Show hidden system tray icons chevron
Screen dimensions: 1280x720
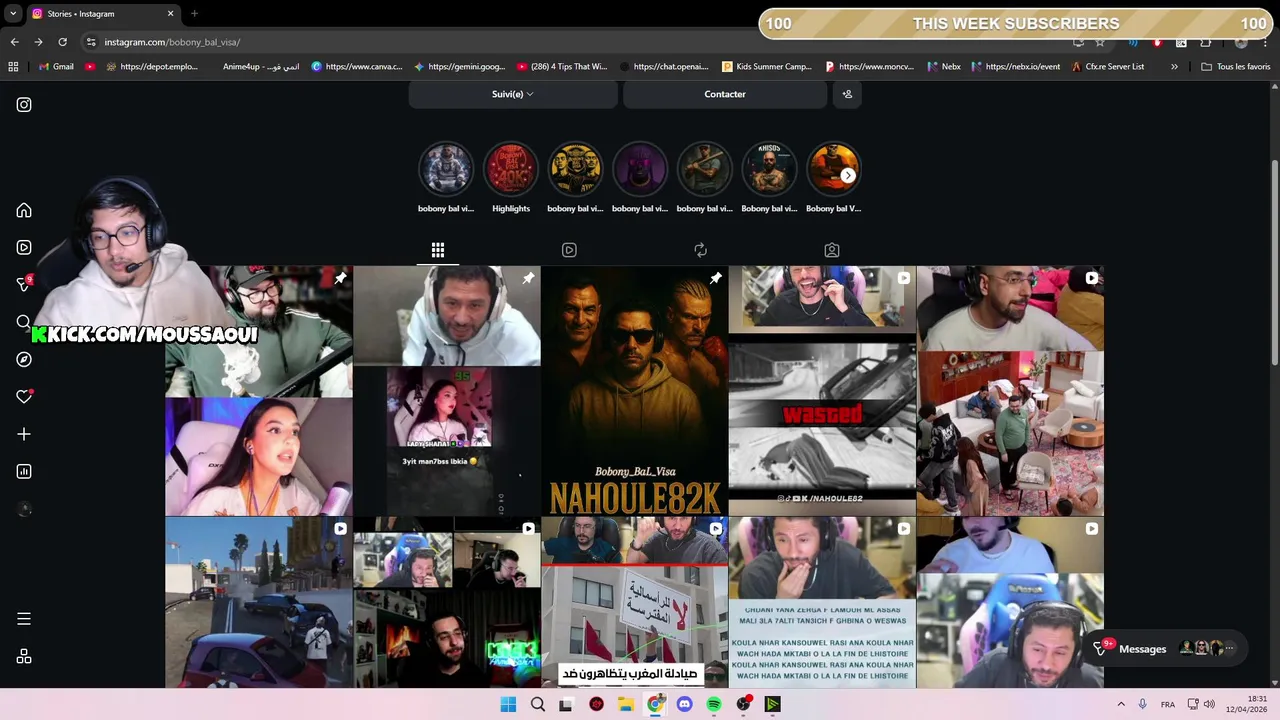1121,704
